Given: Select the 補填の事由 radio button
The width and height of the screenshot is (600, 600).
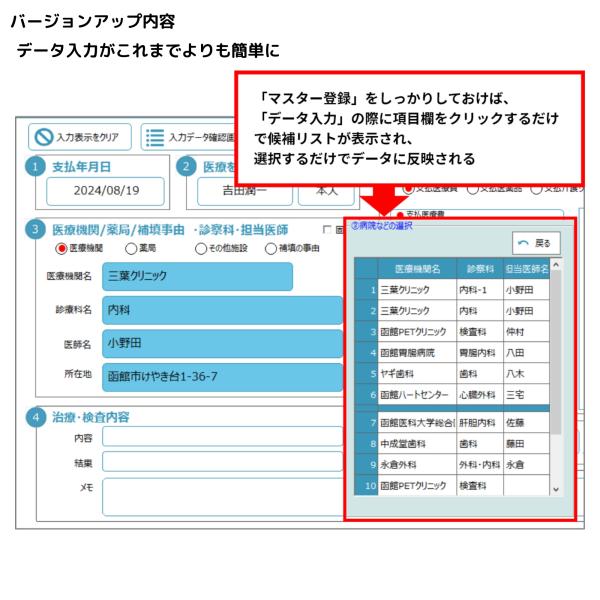Looking at the screenshot, I should 270,249.
